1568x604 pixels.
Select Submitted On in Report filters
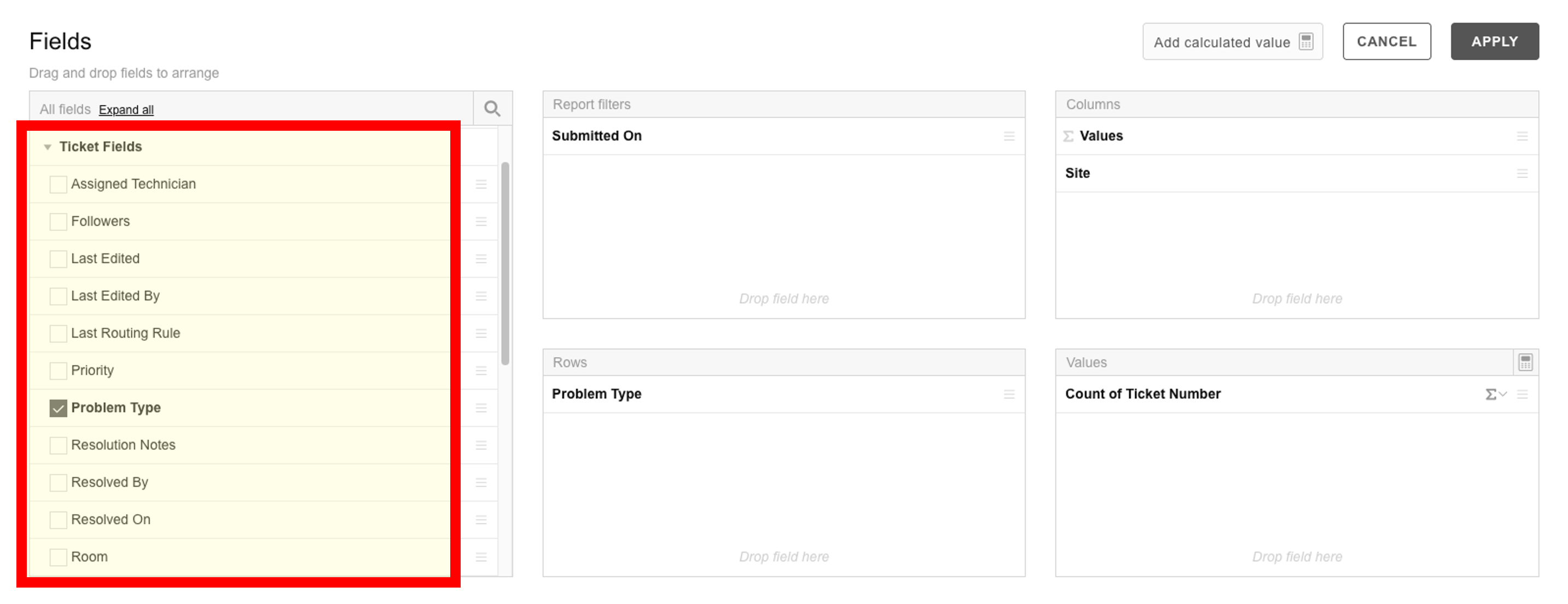point(783,136)
